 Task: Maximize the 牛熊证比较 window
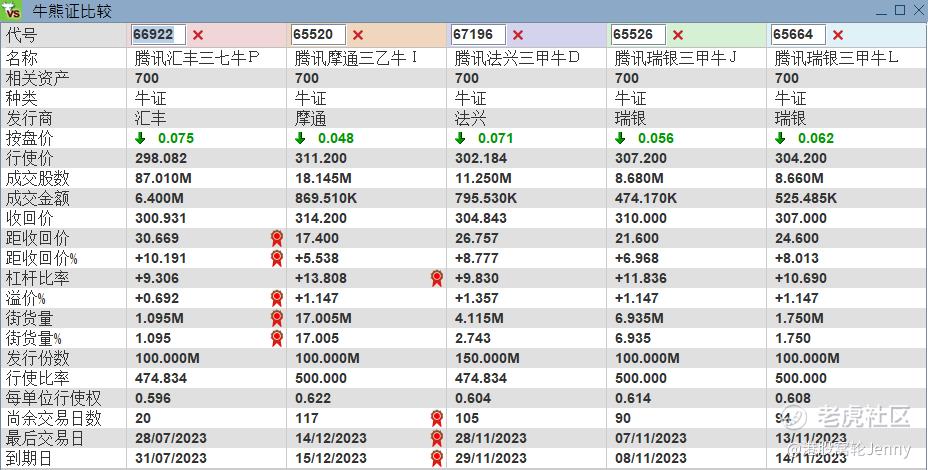pyautogui.click(x=900, y=10)
